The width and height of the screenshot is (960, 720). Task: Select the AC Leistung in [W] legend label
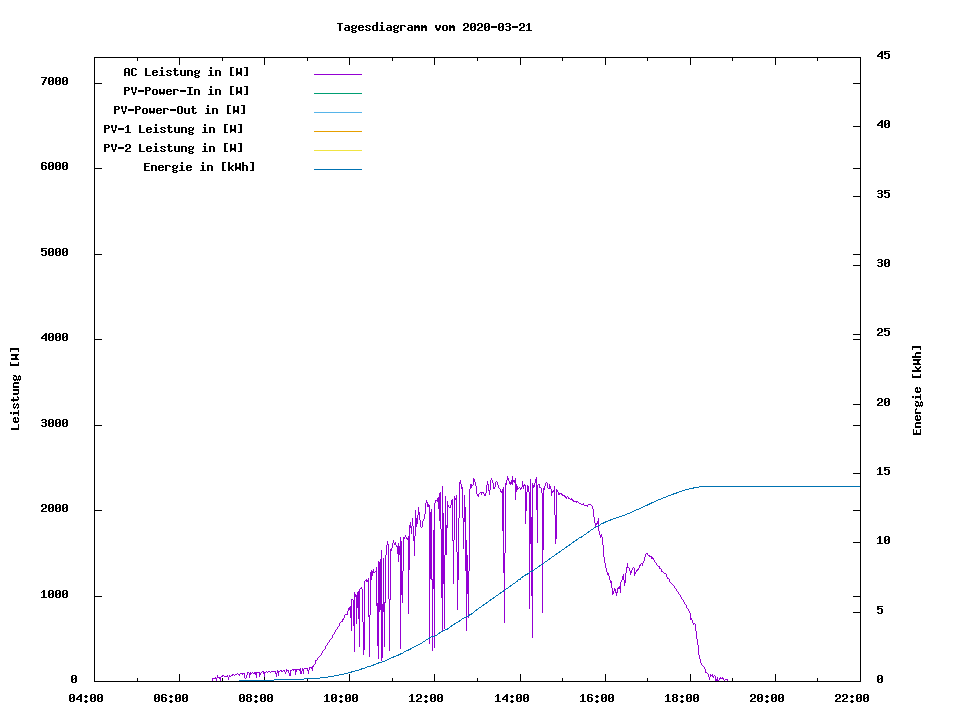click(x=186, y=72)
